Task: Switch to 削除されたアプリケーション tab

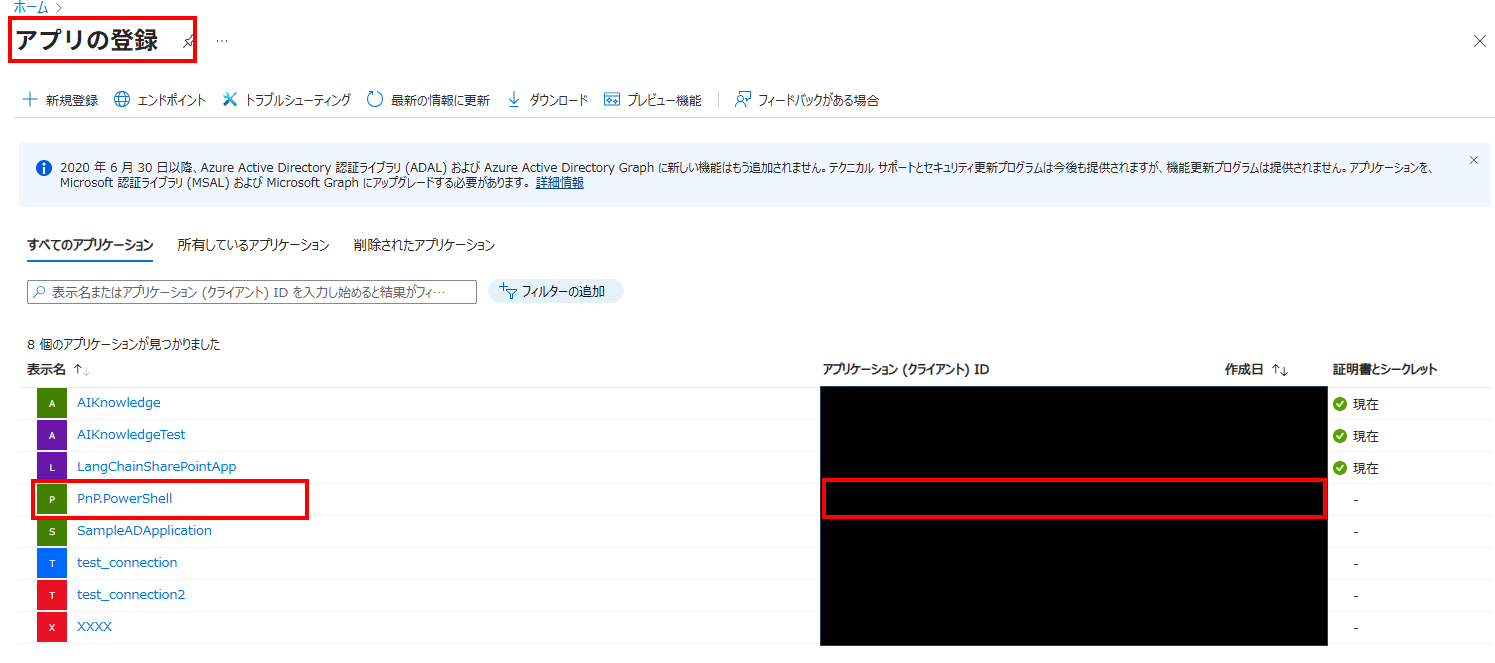Action: (424, 245)
